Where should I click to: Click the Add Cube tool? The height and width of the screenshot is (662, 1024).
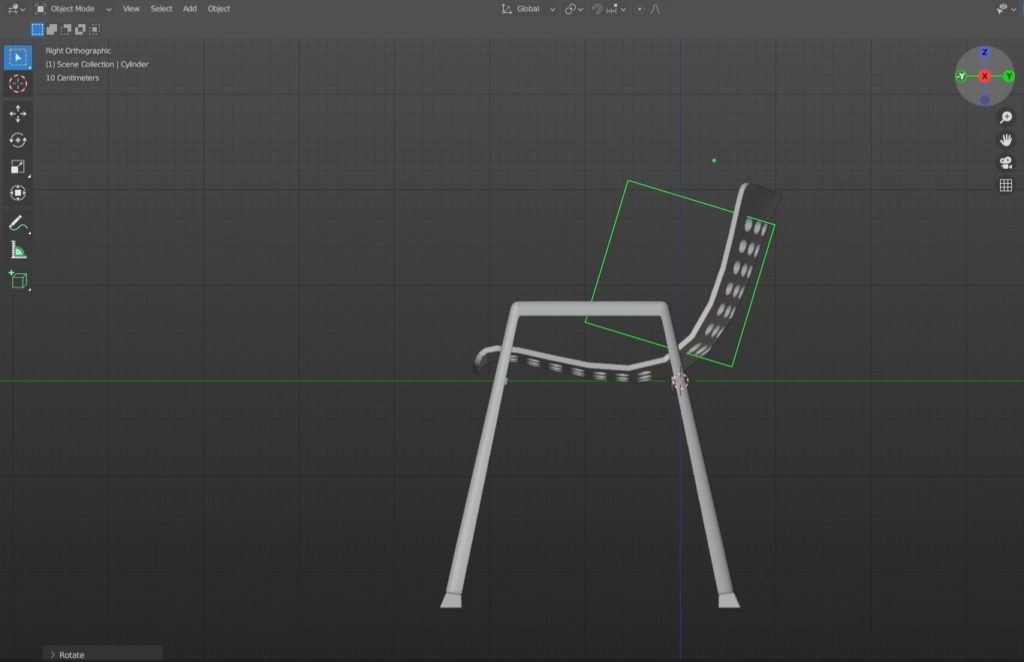point(18,281)
